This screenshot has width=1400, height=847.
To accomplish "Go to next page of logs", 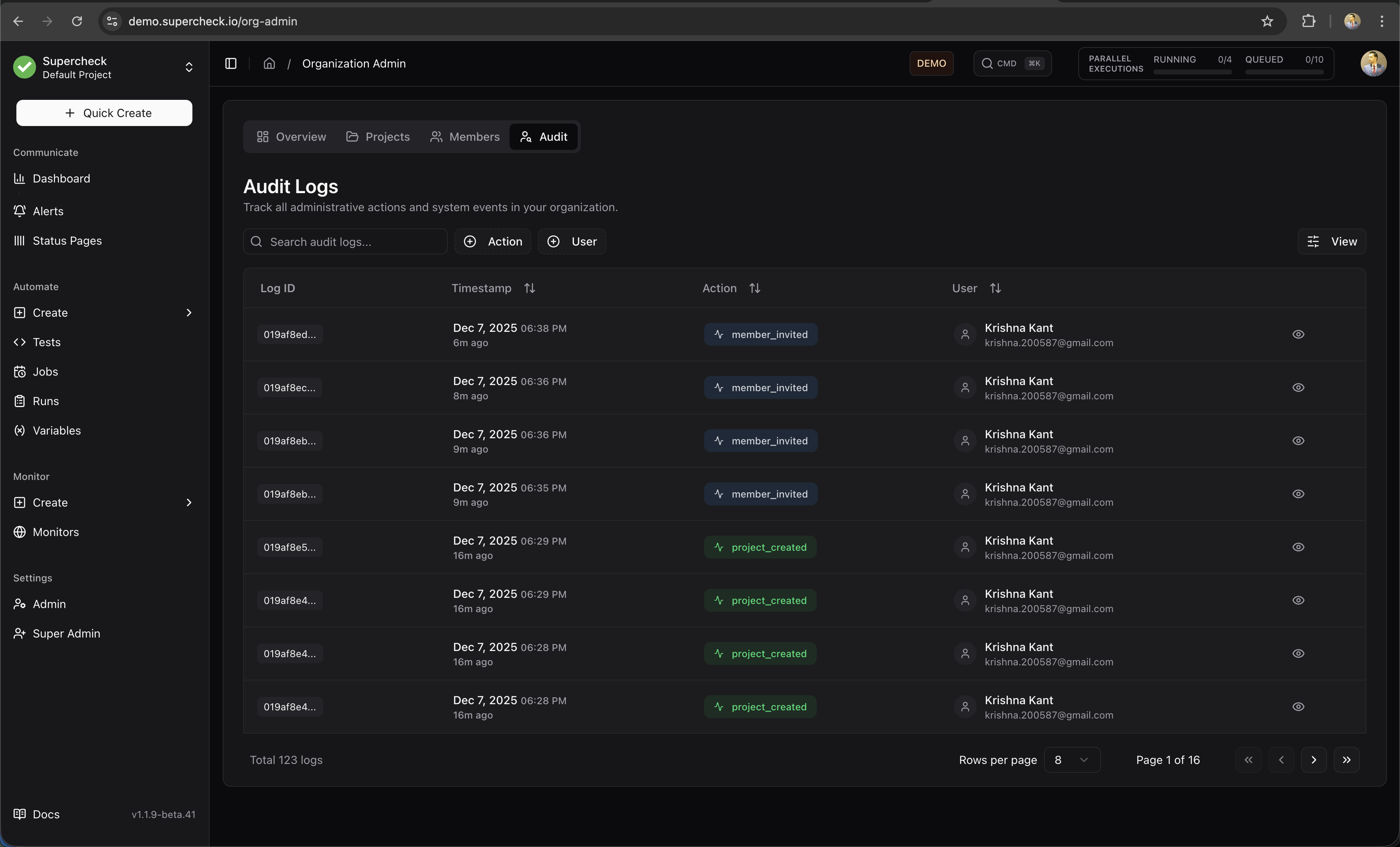I will click(1313, 760).
